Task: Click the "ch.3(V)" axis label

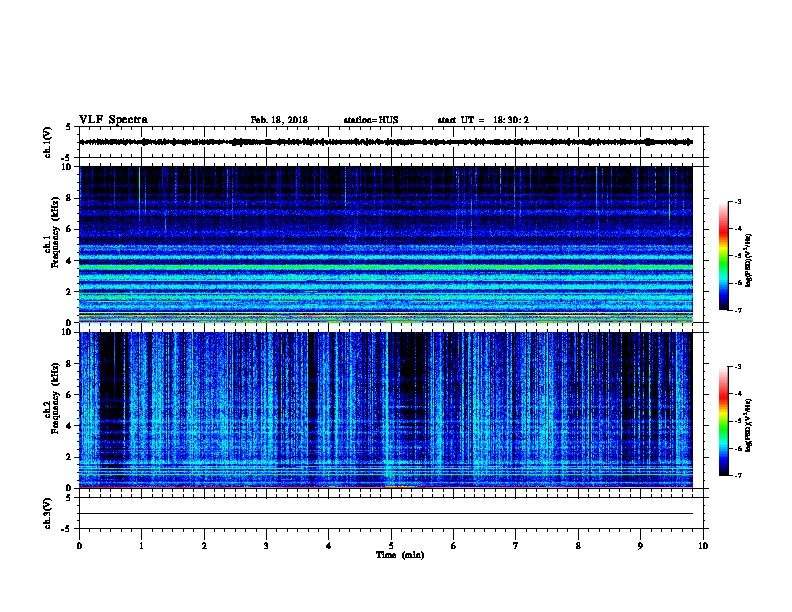Action: [x=48, y=513]
